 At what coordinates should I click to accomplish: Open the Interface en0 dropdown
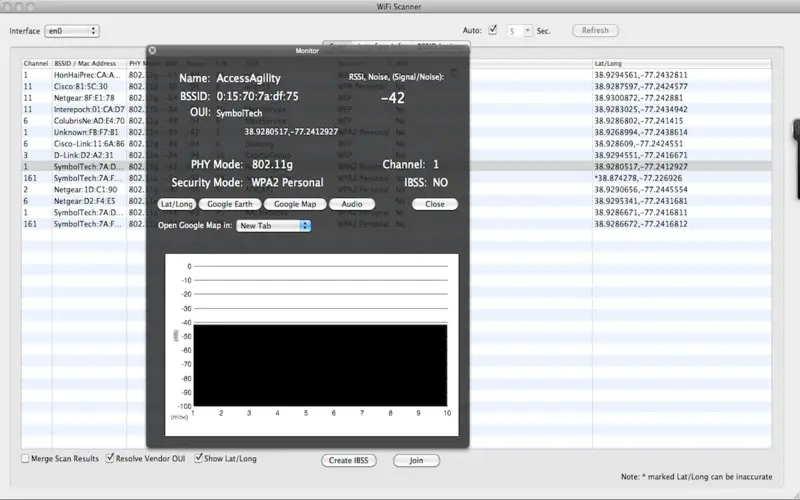pos(72,31)
